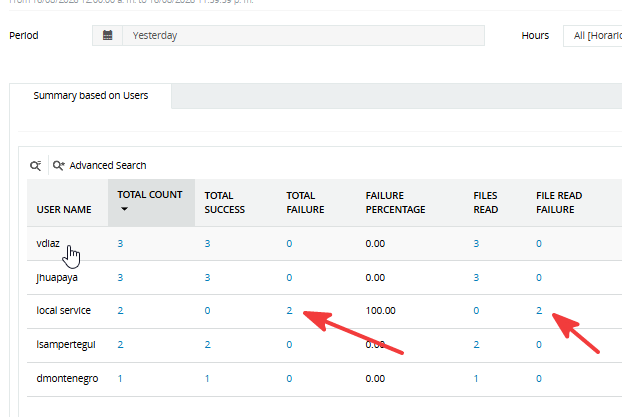Click vdiaz failure percentage 0.00

tap(375, 244)
